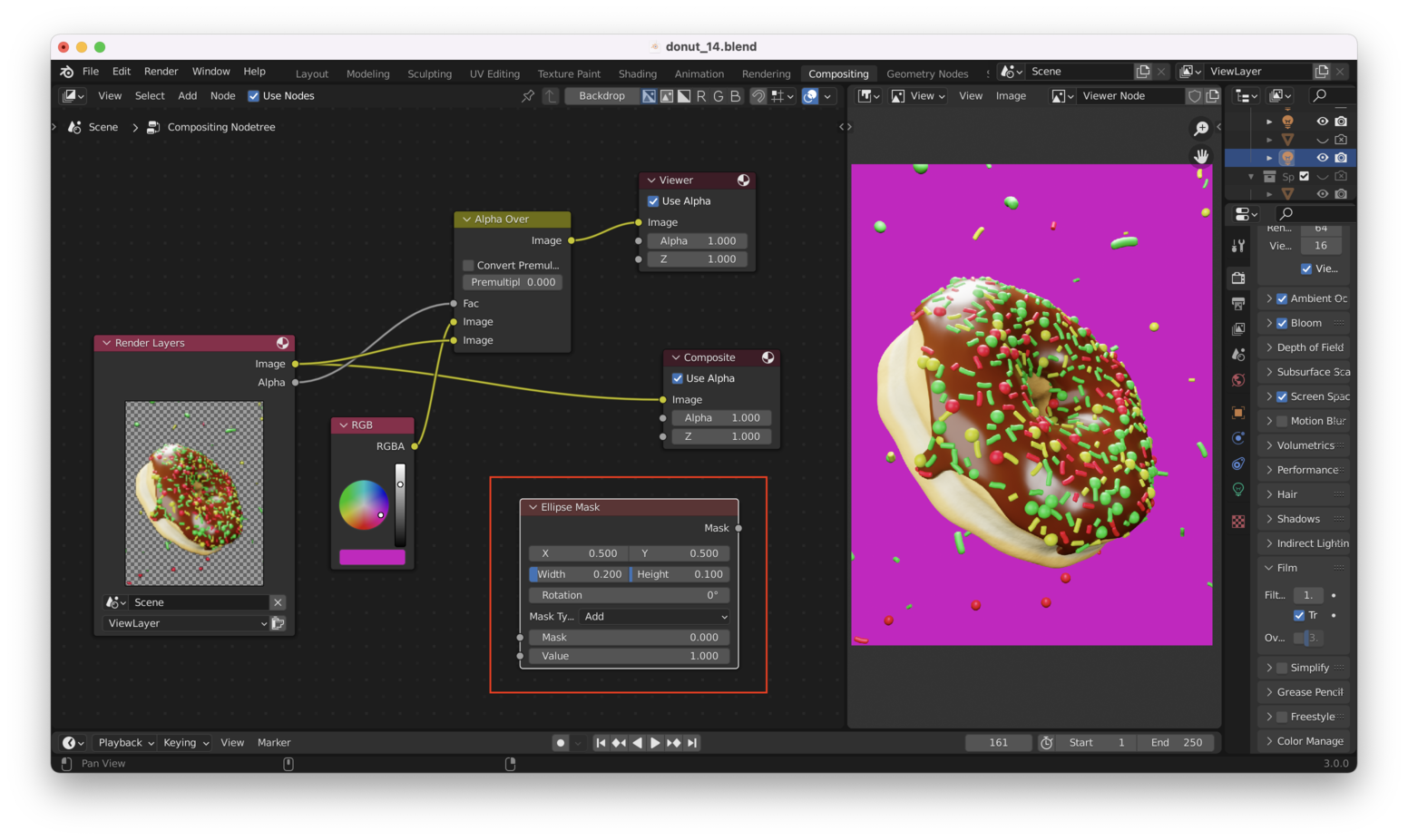Toggle the Backdrop button
Image resolution: width=1408 pixels, height=840 pixels.
point(601,96)
